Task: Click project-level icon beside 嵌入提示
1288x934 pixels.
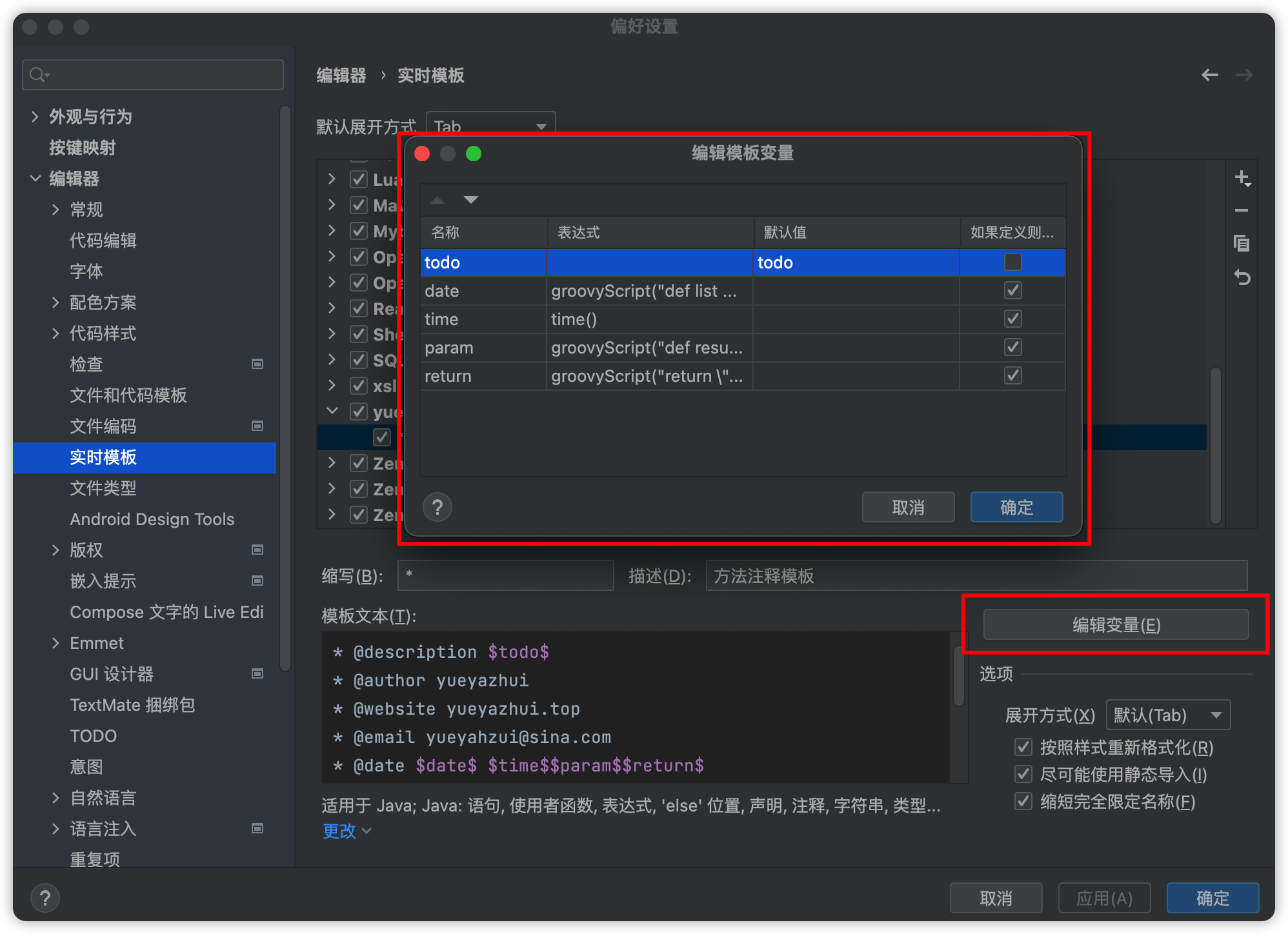Action: (257, 581)
